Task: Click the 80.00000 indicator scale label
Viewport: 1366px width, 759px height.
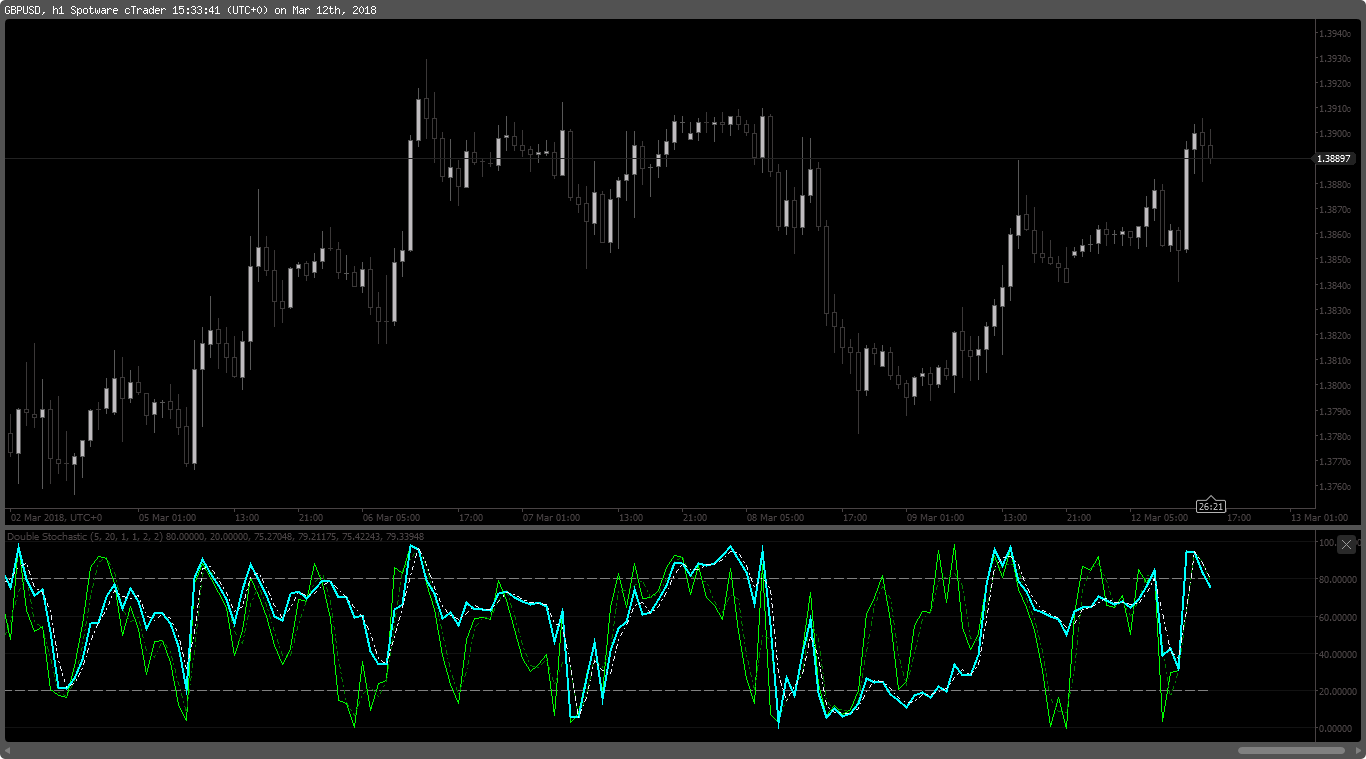Action: pyautogui.click(x=1338, y=580)
